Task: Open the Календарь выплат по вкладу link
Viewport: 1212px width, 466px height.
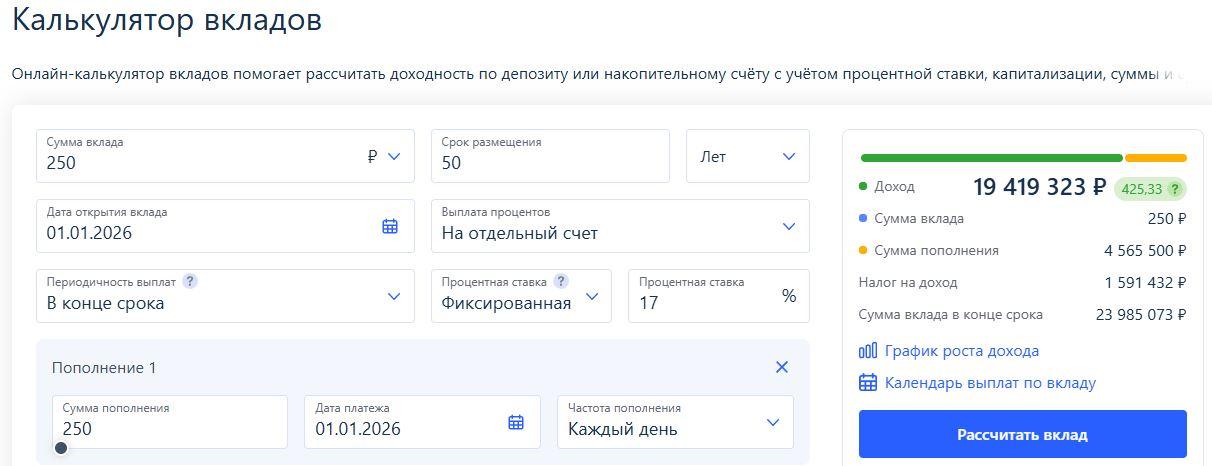Action: 990,383
